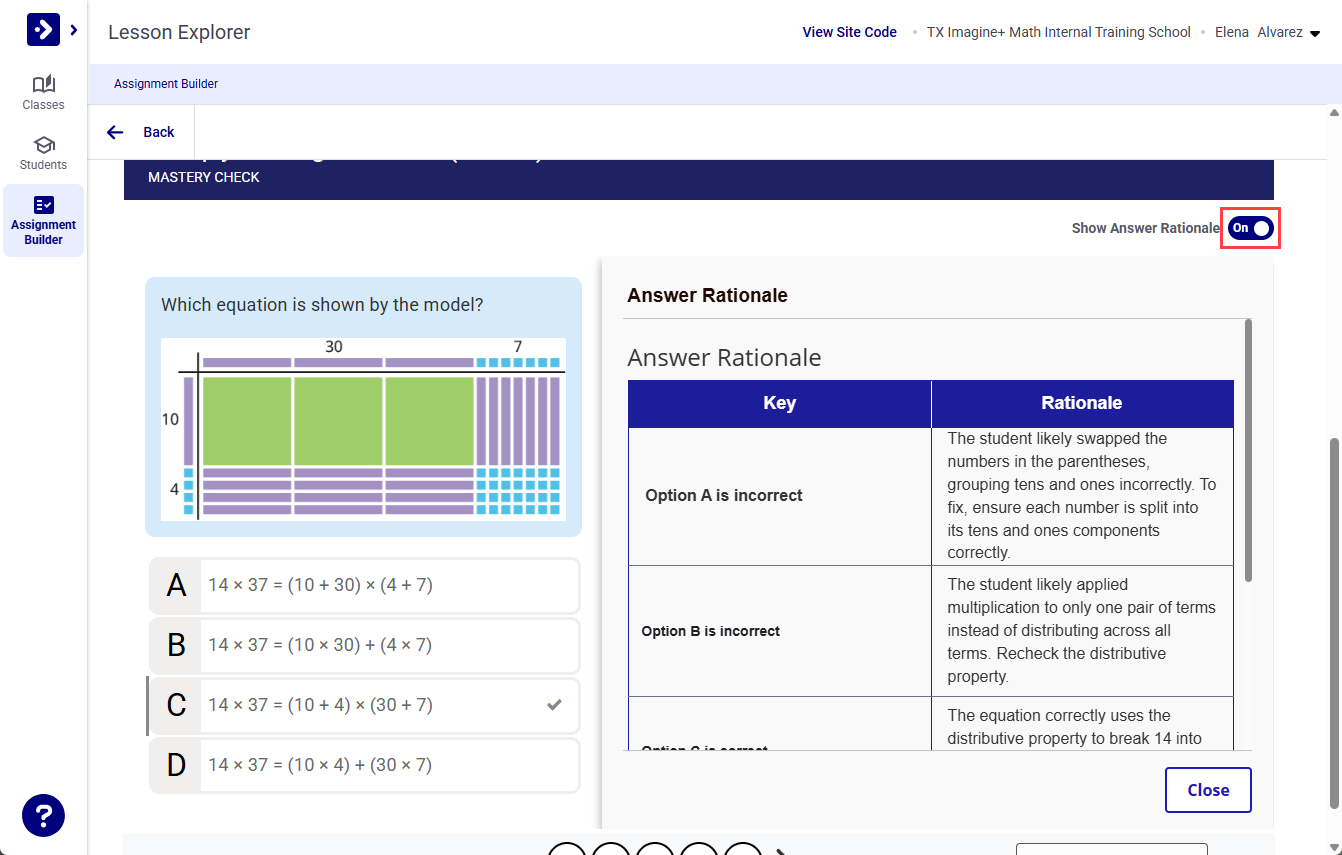
Task: Close the Answer Rationale panel
Action: 1208,789
